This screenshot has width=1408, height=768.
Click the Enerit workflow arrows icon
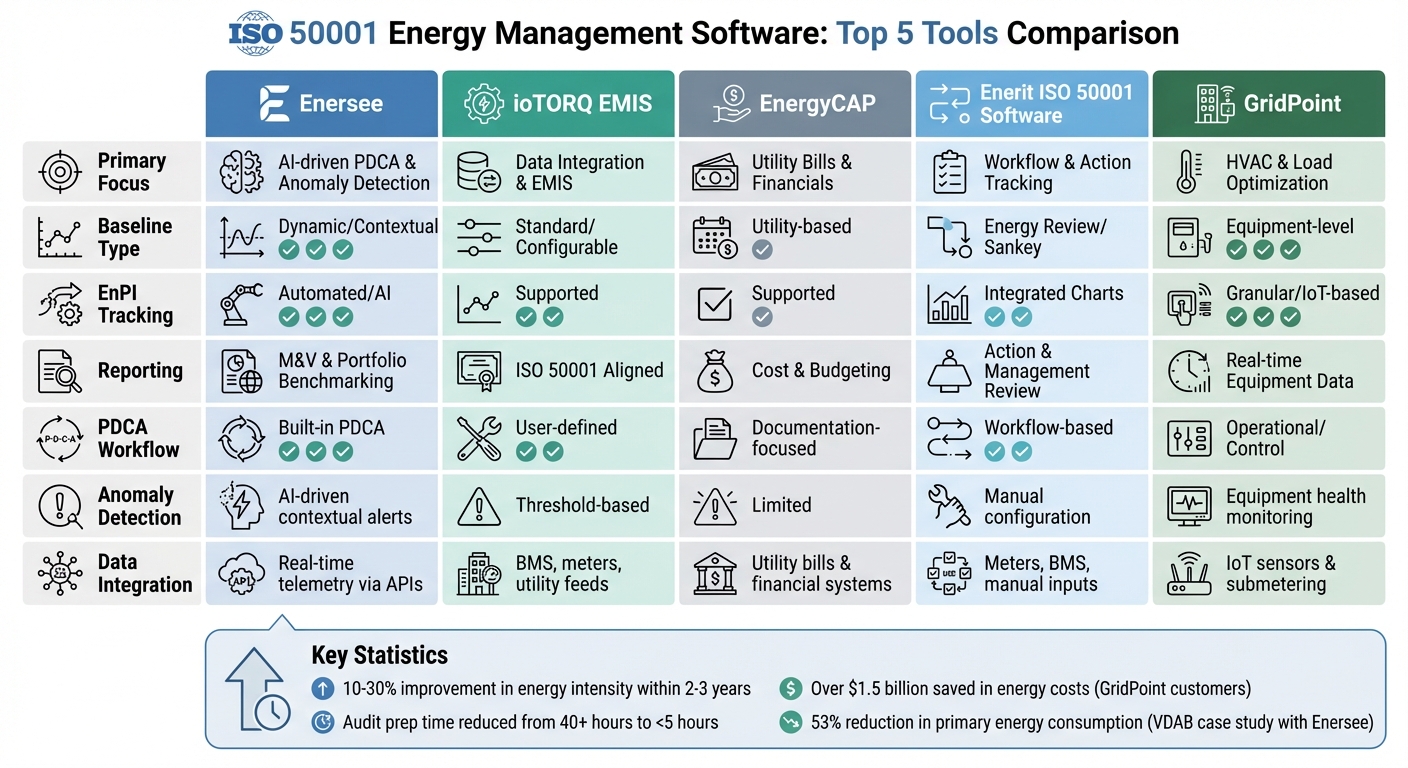click(x=950, y=104)
